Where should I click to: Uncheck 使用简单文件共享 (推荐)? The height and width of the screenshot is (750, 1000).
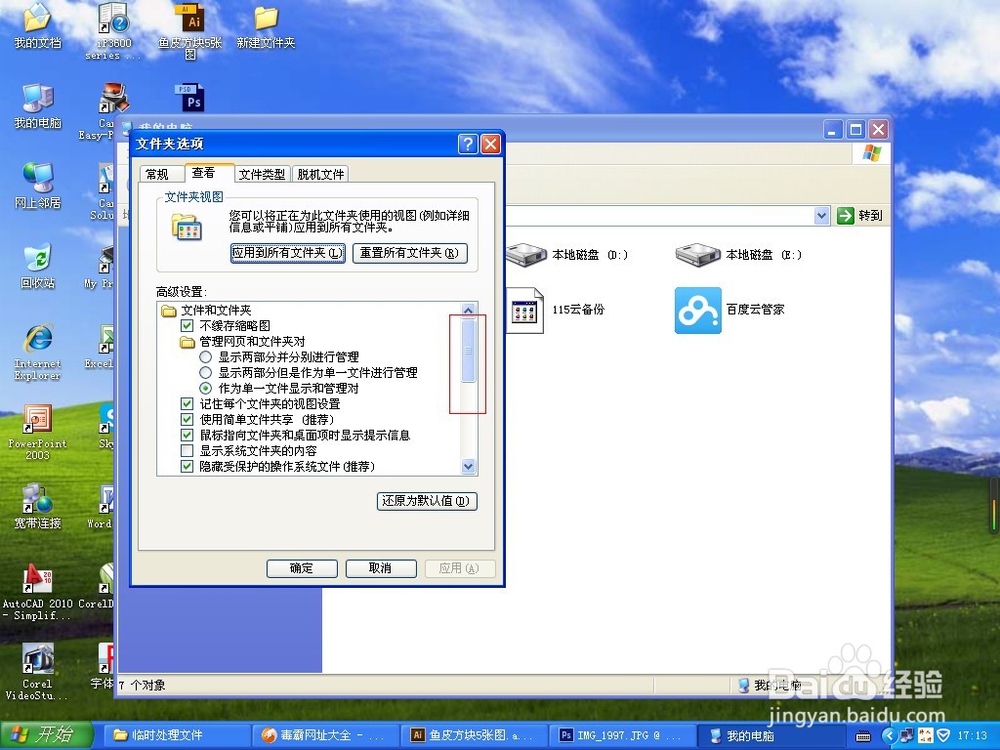(x=187, y=420)
